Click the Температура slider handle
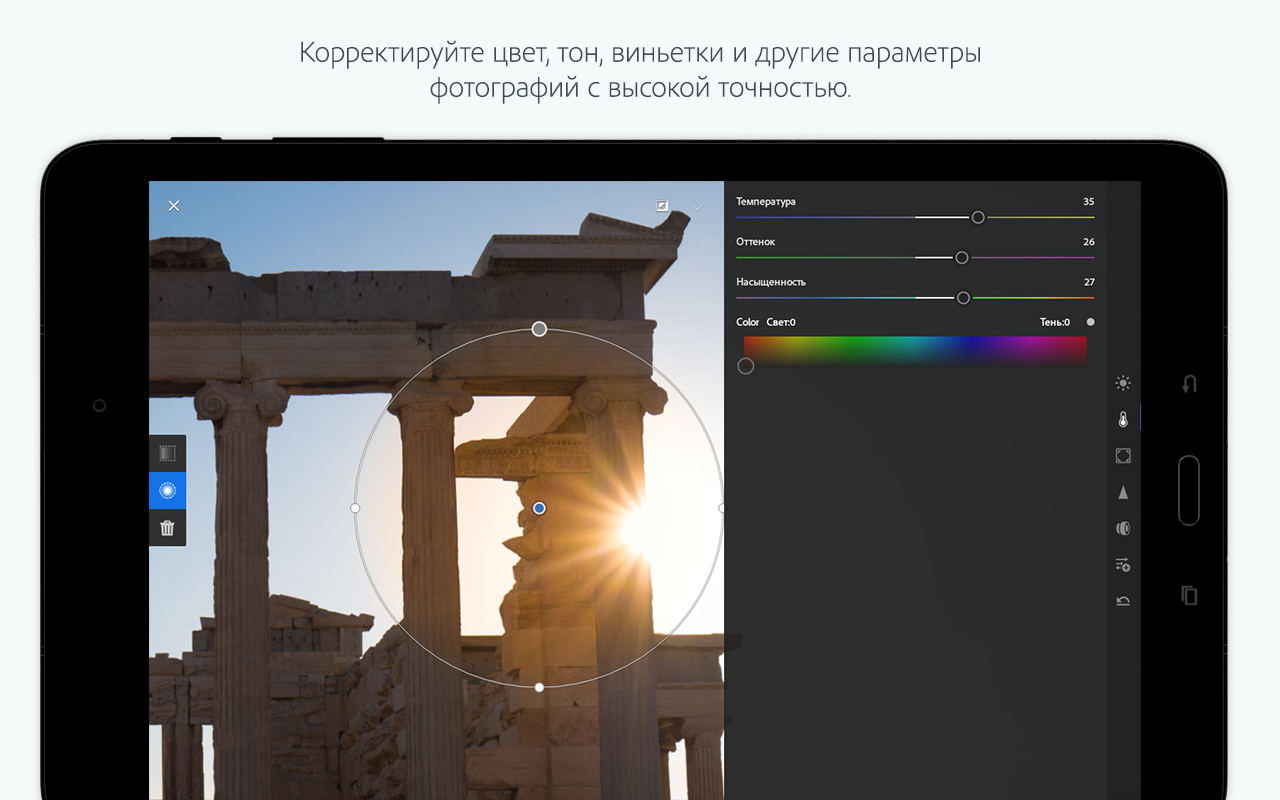The width and height of the screenshot is (1280, 800). pyautogui.click(x=978, y=218)
